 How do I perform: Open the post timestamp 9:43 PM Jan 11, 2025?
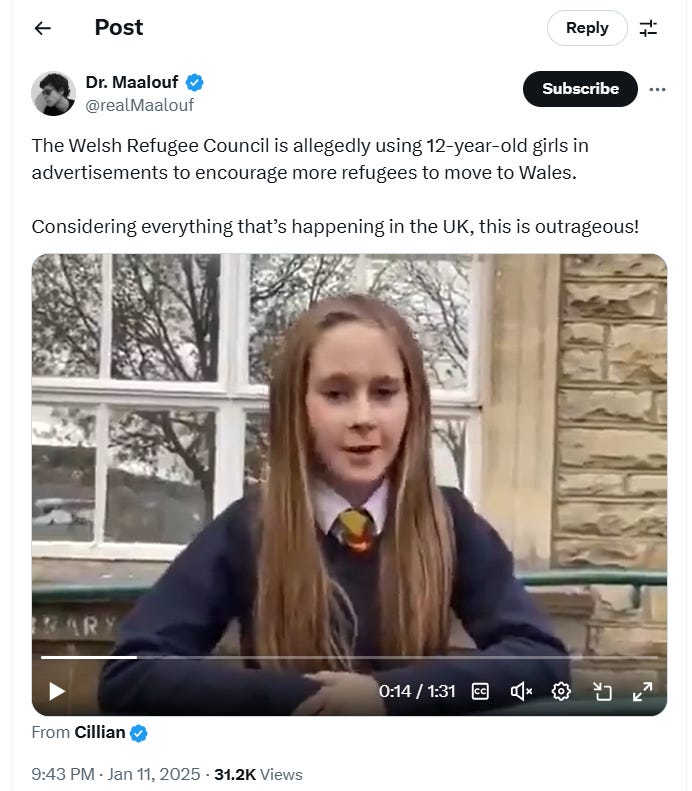(116, 774)
